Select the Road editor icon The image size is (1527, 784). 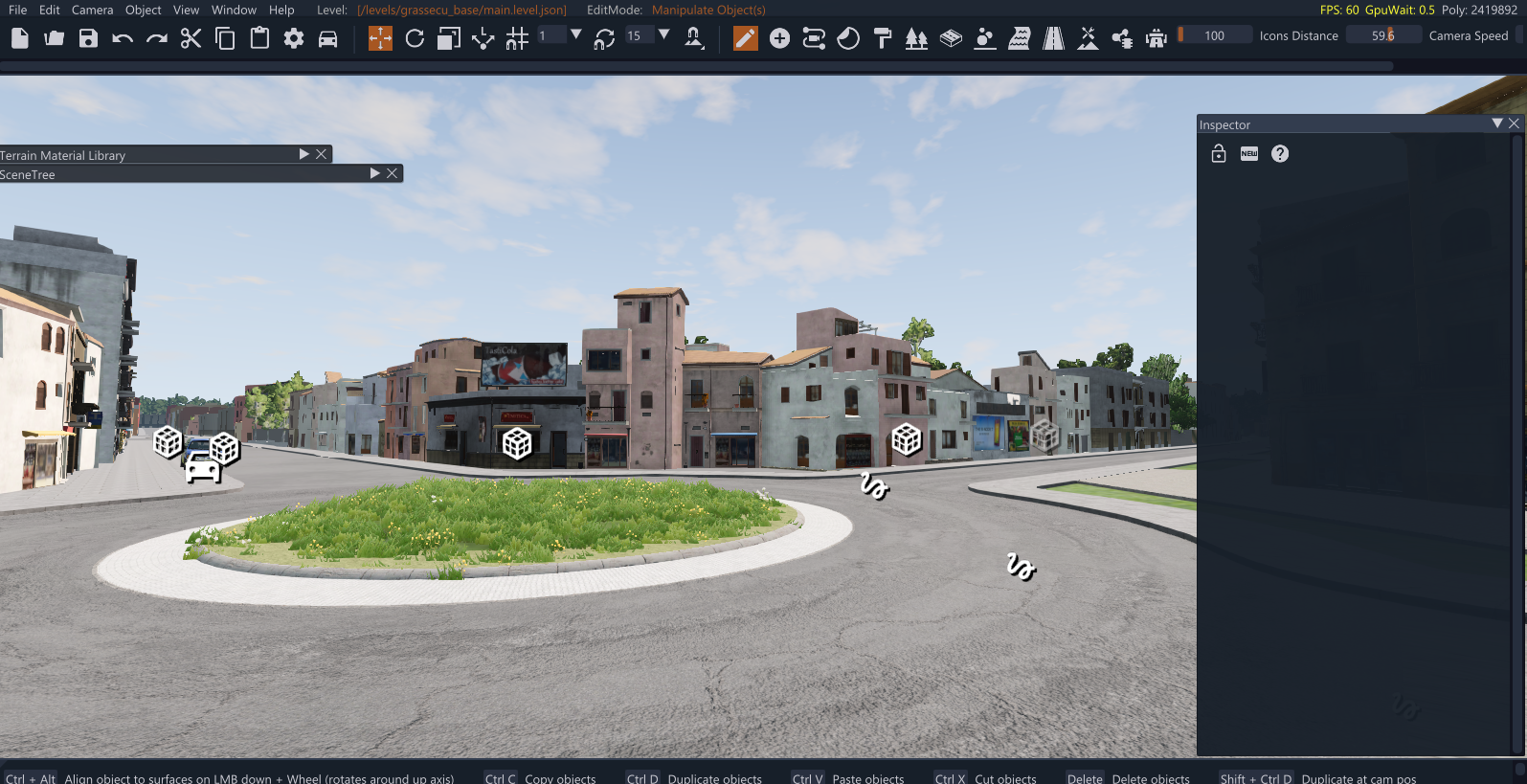(1053, 38)
